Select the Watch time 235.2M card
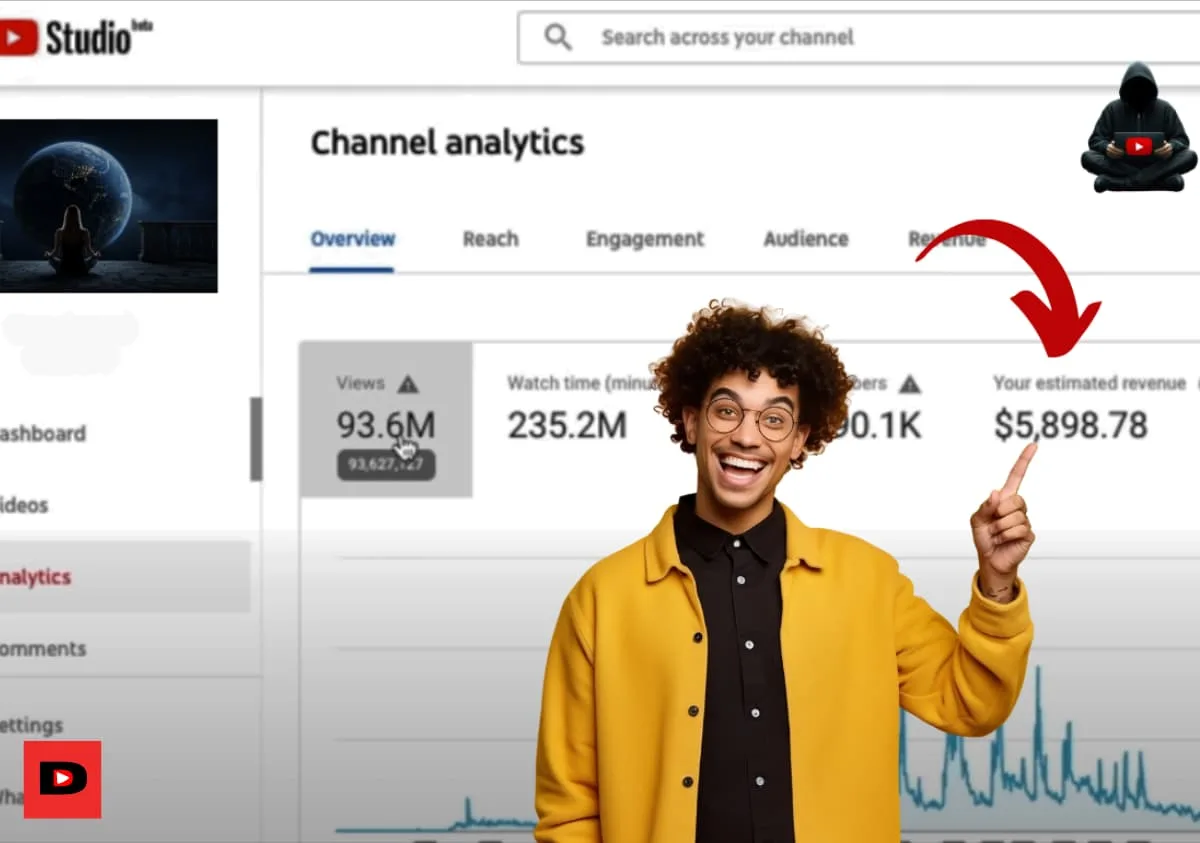Viewport: 1200px width, 843px height. [566, 425]
